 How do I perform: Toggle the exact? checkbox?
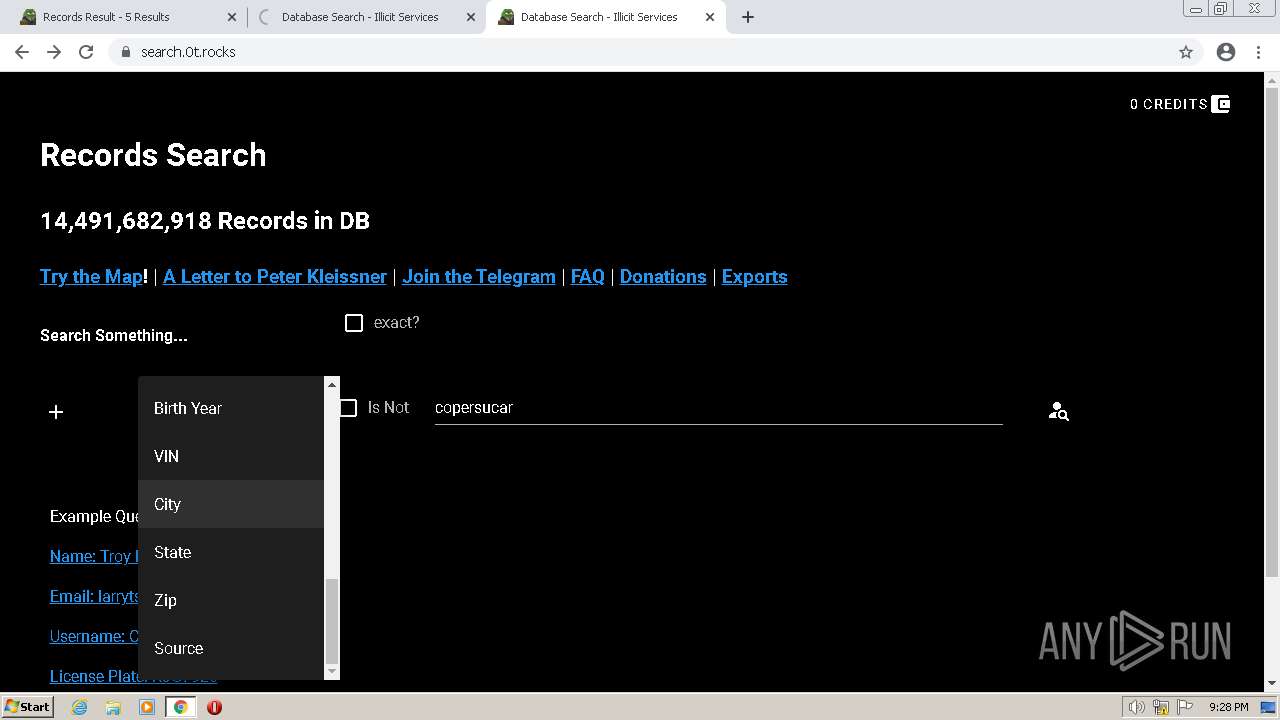tap(354, 323)
